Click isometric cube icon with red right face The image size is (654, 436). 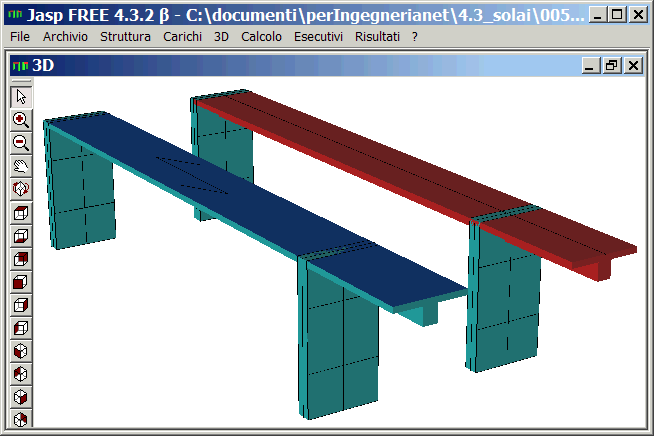click(x=21, y=397)
